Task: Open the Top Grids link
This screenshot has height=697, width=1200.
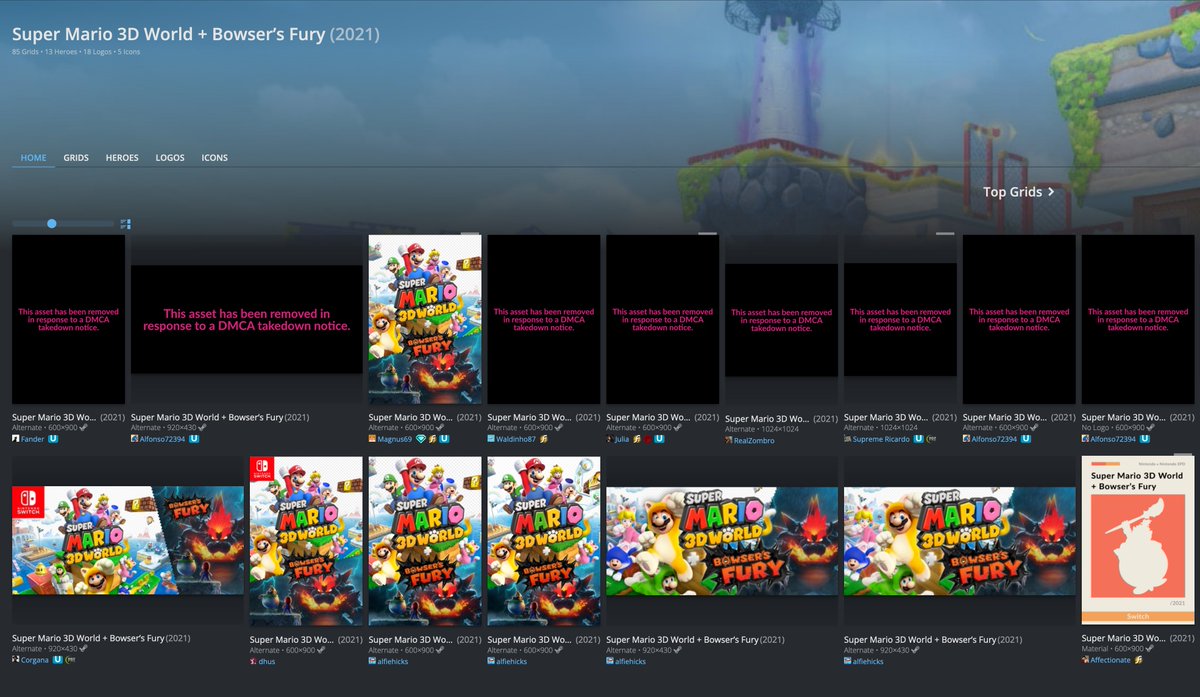Action: pos(1018,192)
